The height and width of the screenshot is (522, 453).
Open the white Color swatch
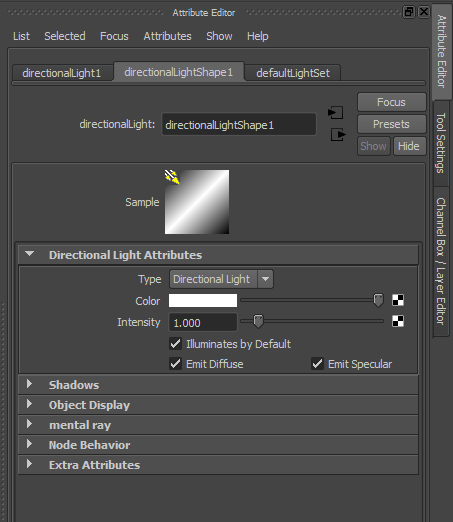[203, 300]
